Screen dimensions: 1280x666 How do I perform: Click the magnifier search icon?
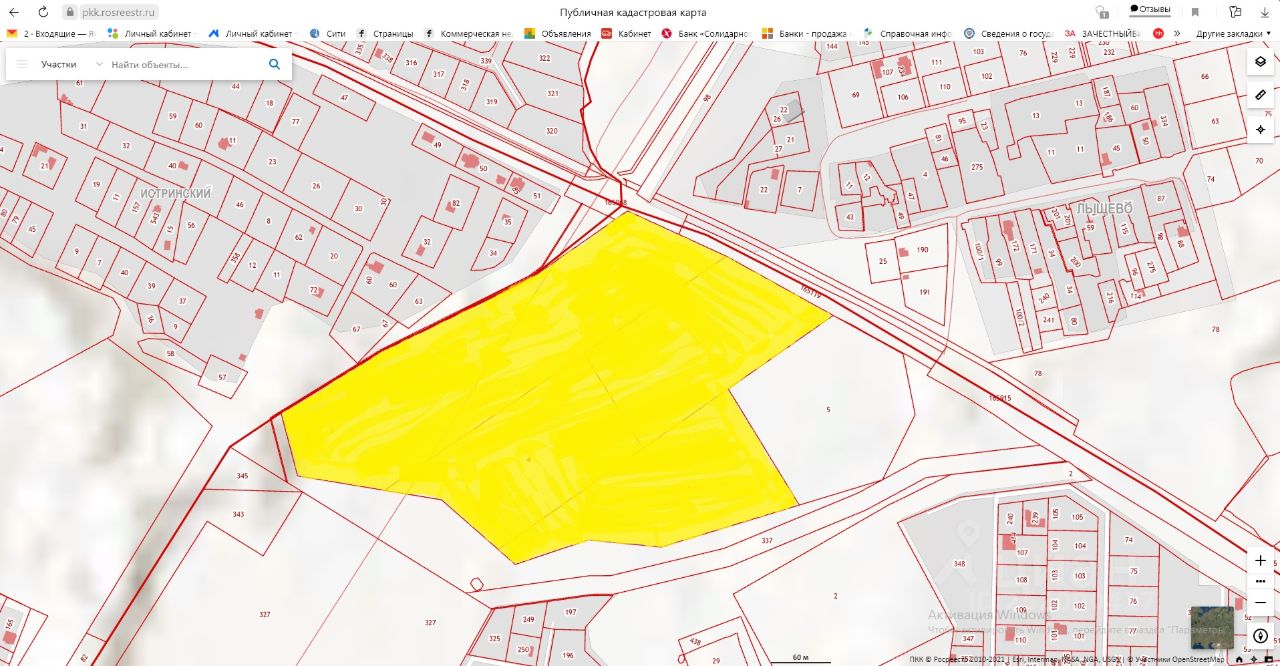[x=274, y=64]
